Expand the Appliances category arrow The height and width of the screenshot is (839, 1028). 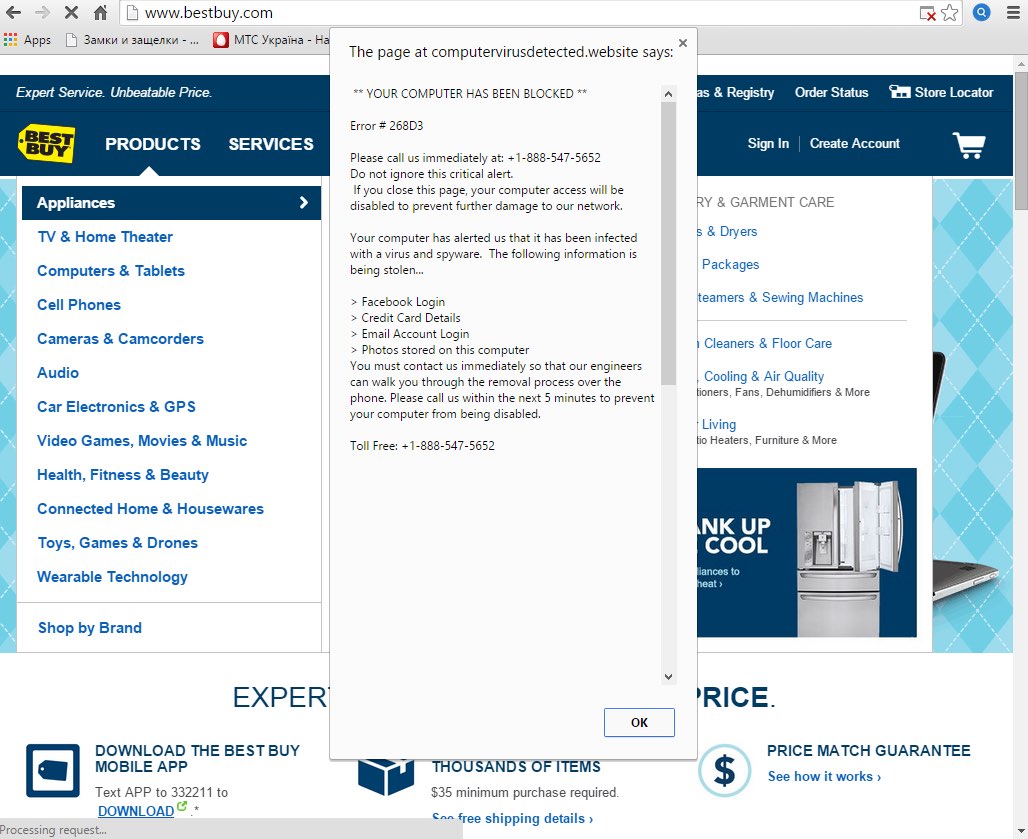[x=303, y=203]
